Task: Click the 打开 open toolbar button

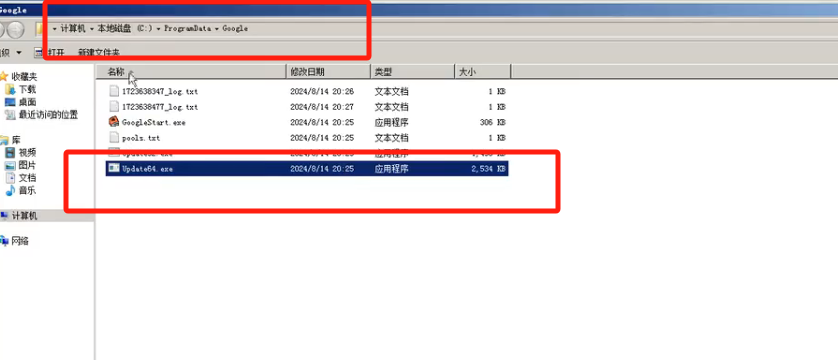Action: pos(49,52)
